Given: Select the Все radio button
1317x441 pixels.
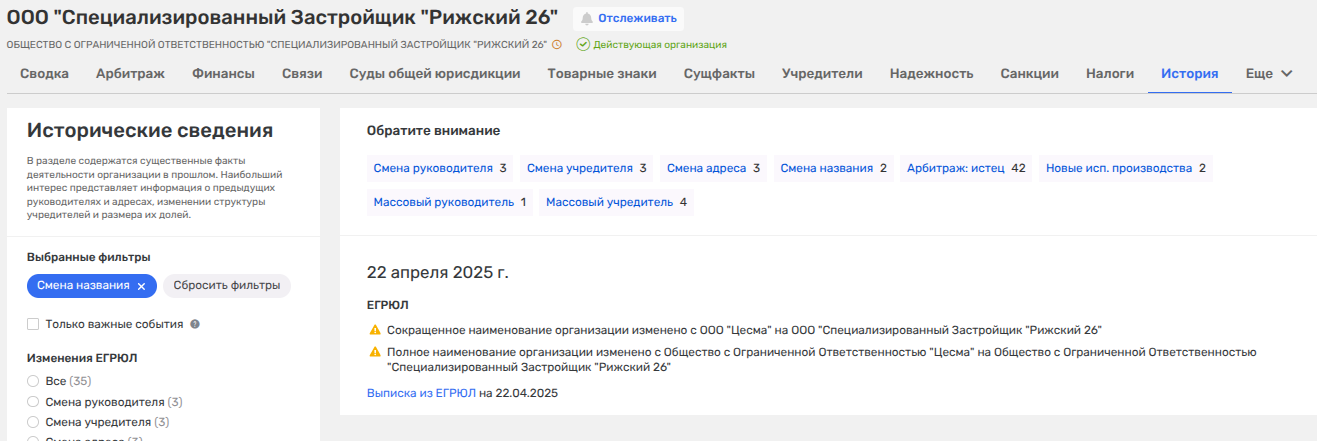Looking at the screenshot, I should click(33, 381).
